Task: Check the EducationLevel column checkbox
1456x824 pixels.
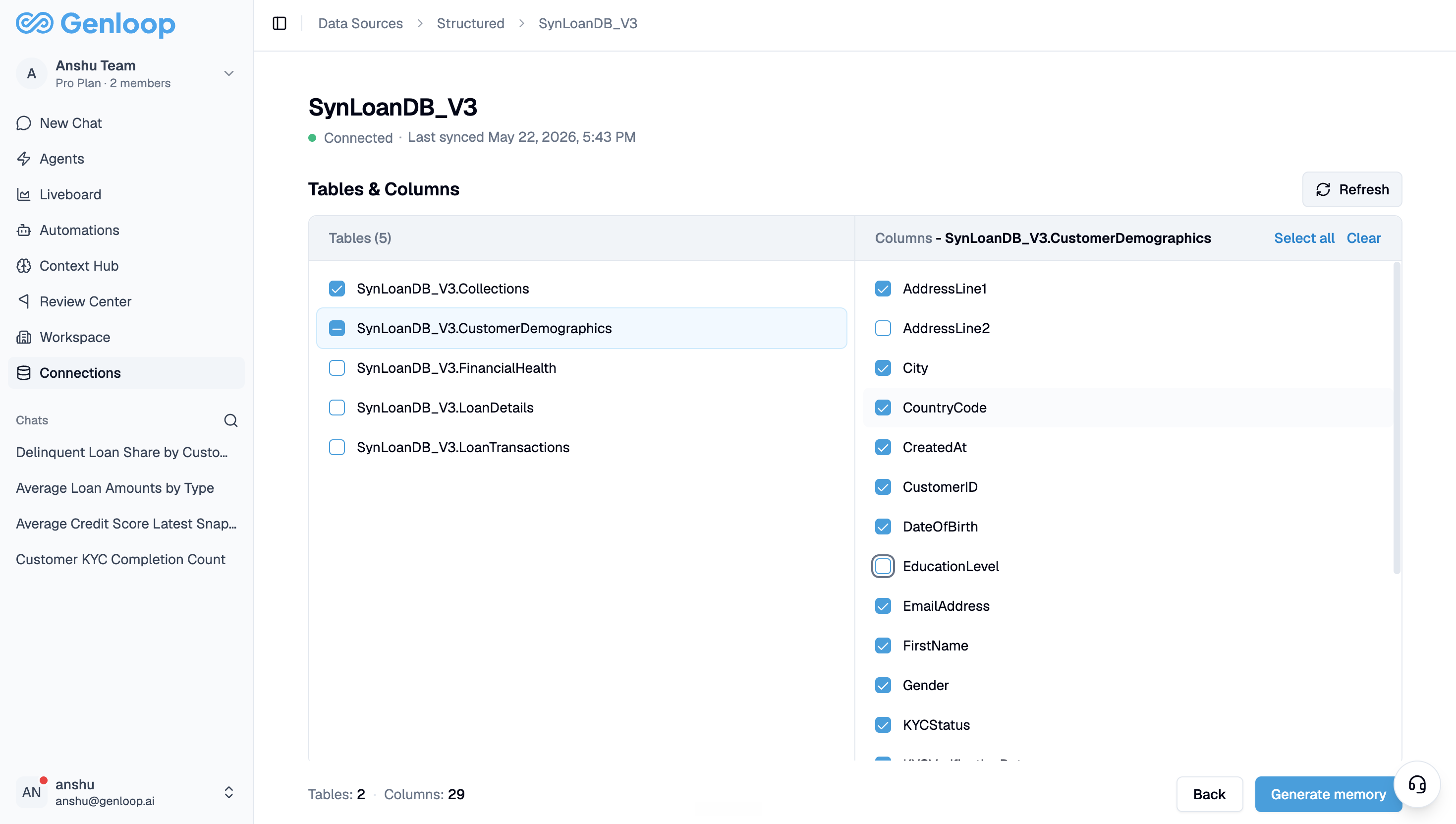Action: pos(883,566)
